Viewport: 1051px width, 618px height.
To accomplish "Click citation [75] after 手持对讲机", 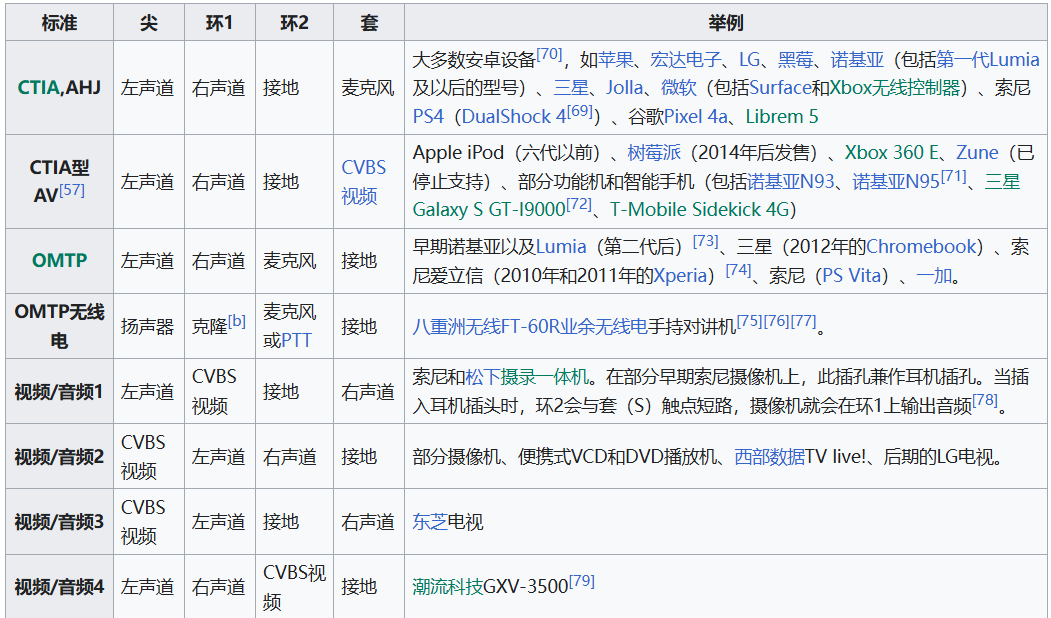I will 750,320.
